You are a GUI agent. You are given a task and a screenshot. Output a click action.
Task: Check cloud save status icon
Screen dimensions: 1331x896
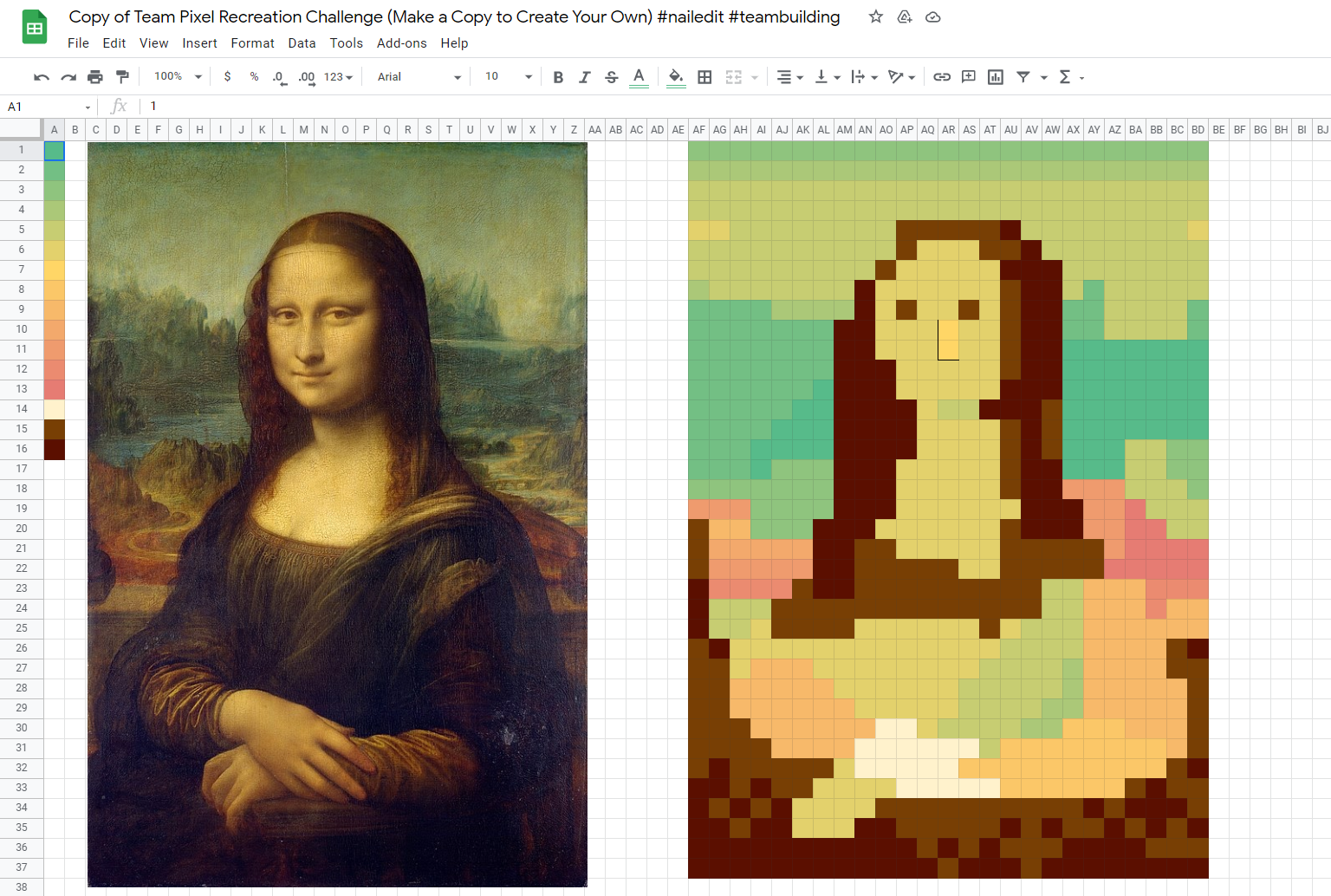[x=933, y=16]
